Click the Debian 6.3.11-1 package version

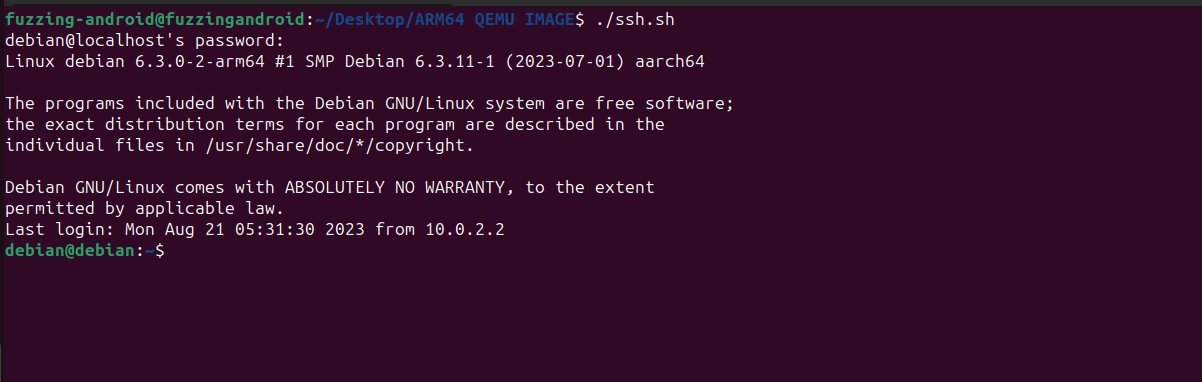click(x=431, y=62)
